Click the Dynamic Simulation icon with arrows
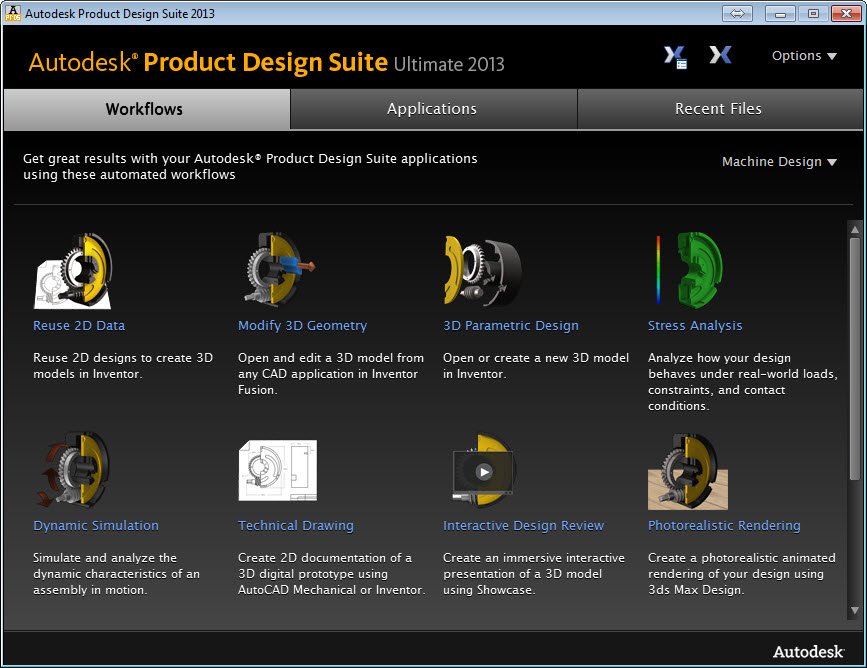 (73, 470)
